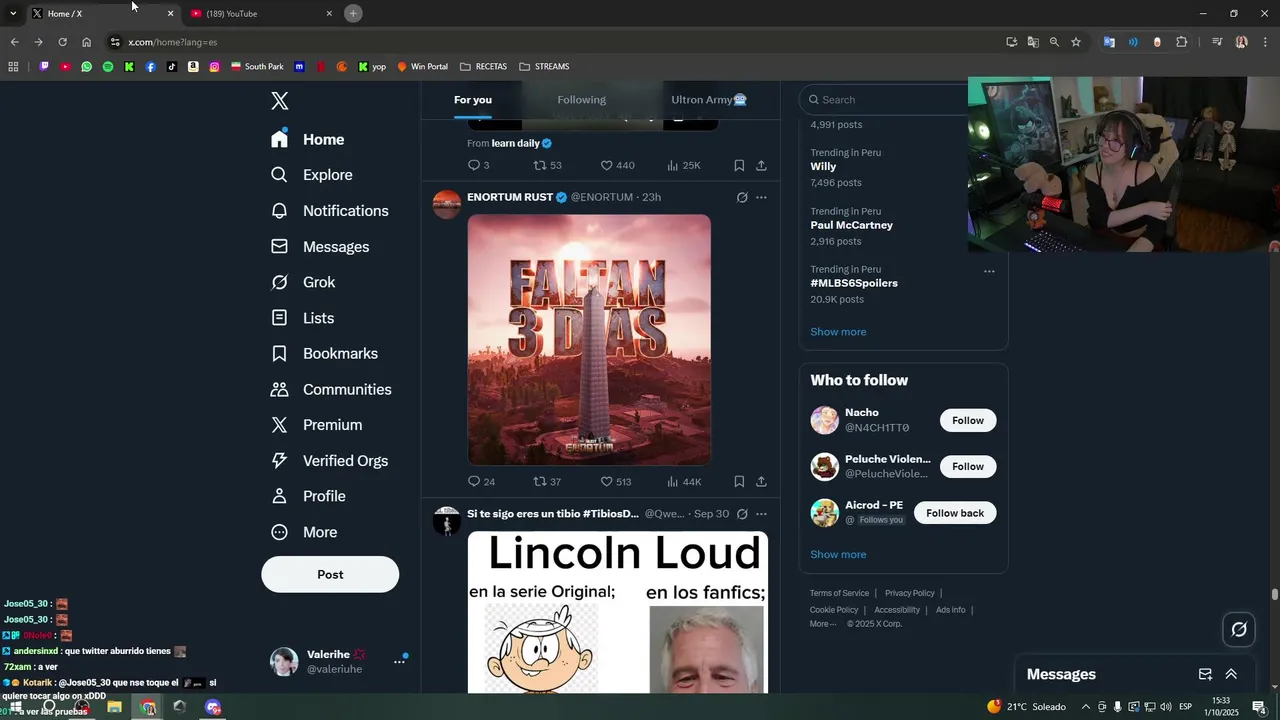Expand the Messages drawer
This screenshot has width=1280, height=720.
(x=1231, y=675)
